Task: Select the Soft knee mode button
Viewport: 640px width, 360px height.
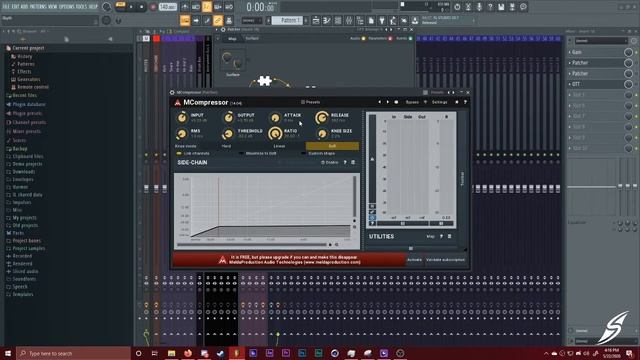Action: [x=332, y=146]
